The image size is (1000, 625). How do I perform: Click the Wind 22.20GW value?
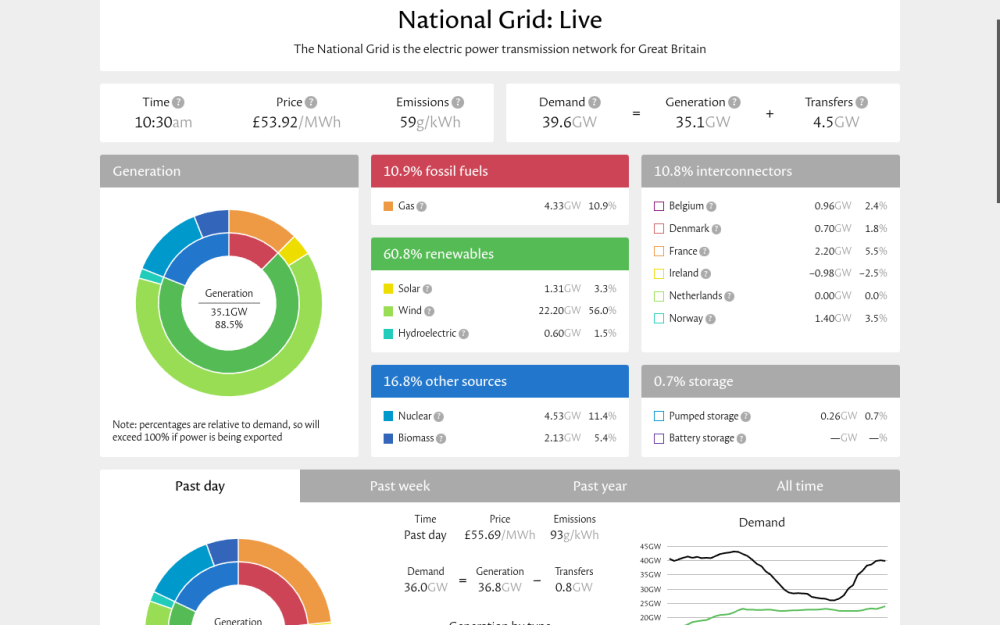pyautogui.click(x=559, y=311)
